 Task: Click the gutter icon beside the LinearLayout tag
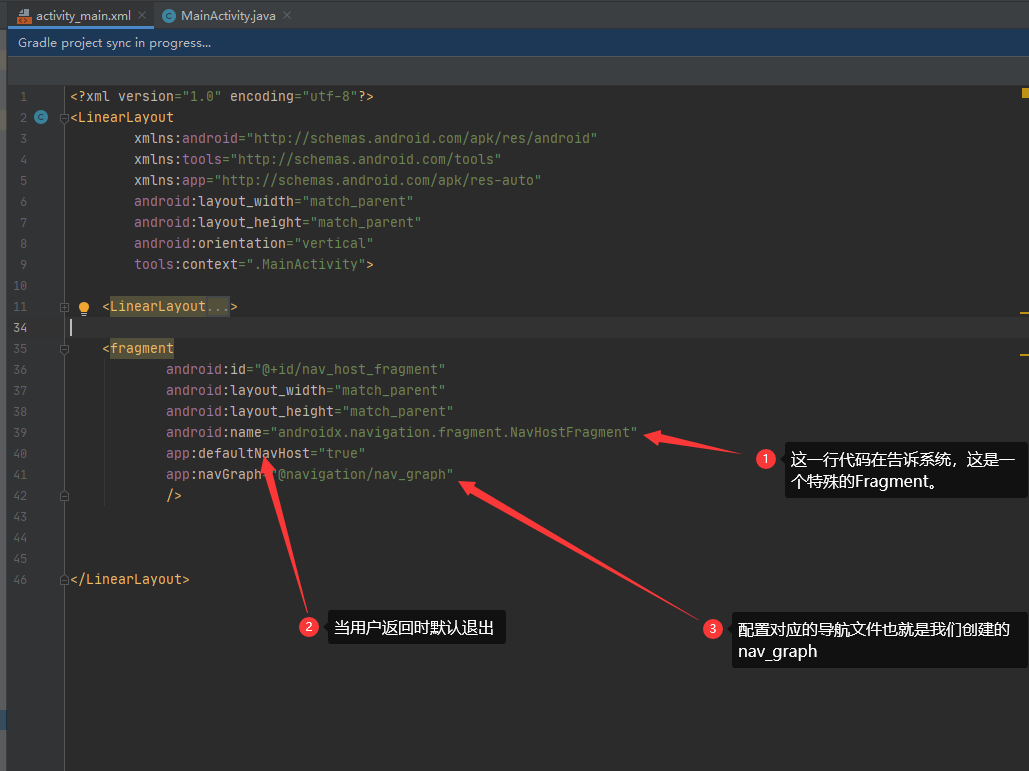point(40,117)
